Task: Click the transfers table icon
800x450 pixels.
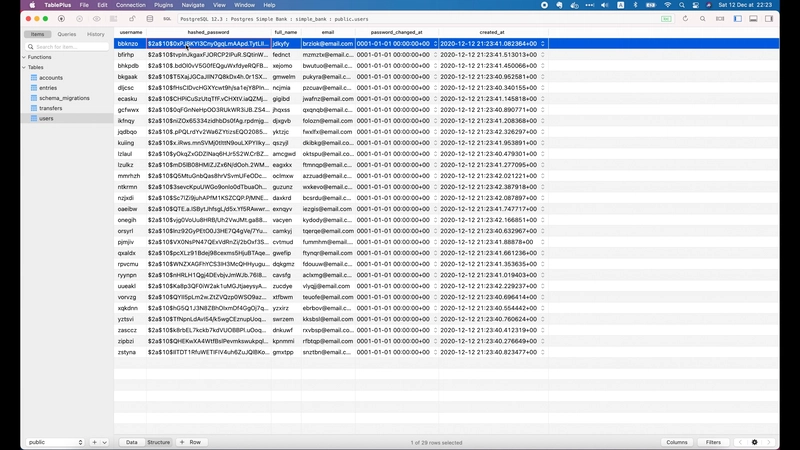Action: click(x=33, y=108)
